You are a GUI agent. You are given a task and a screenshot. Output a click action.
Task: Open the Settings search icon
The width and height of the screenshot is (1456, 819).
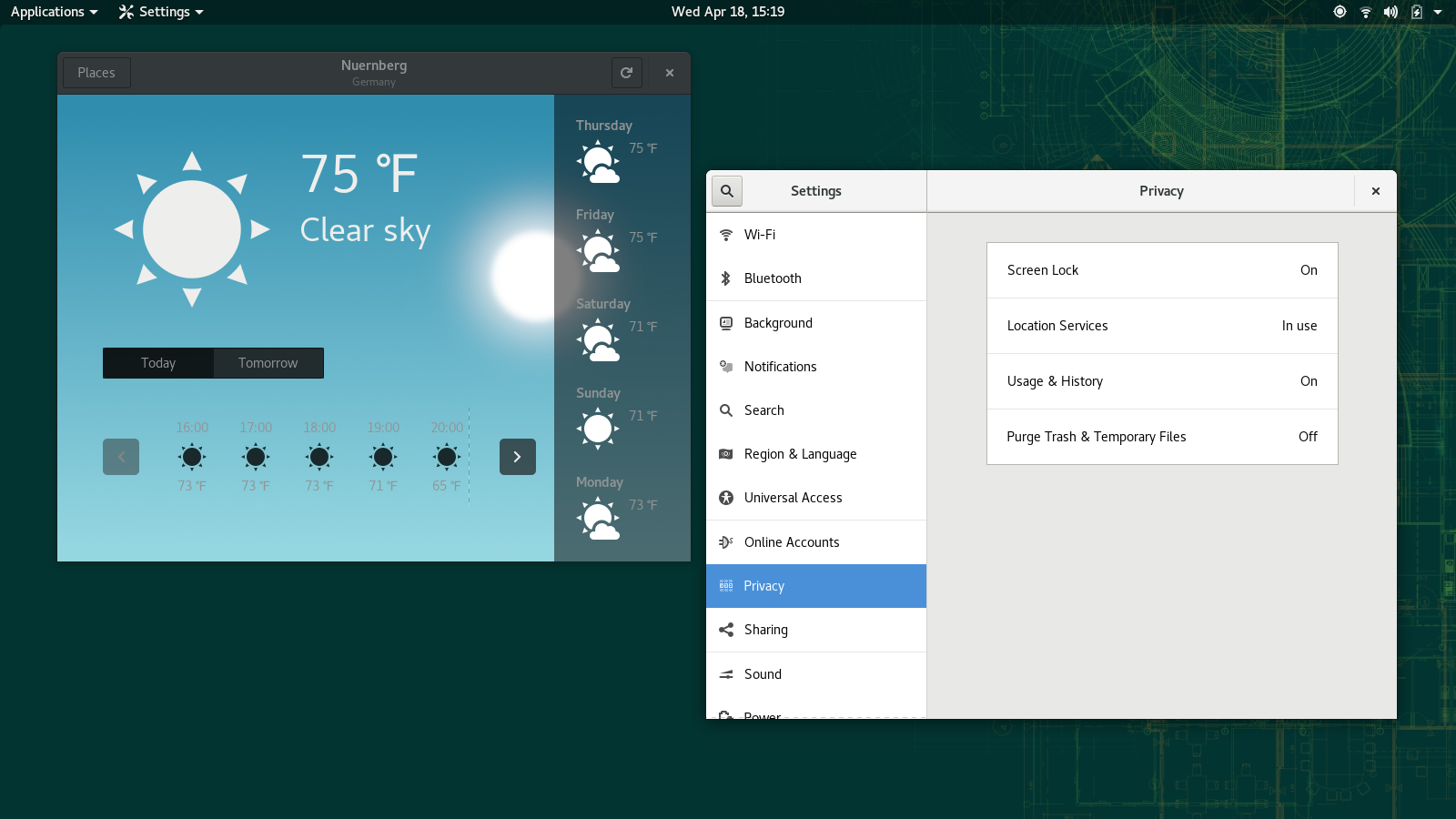[726, 191]
